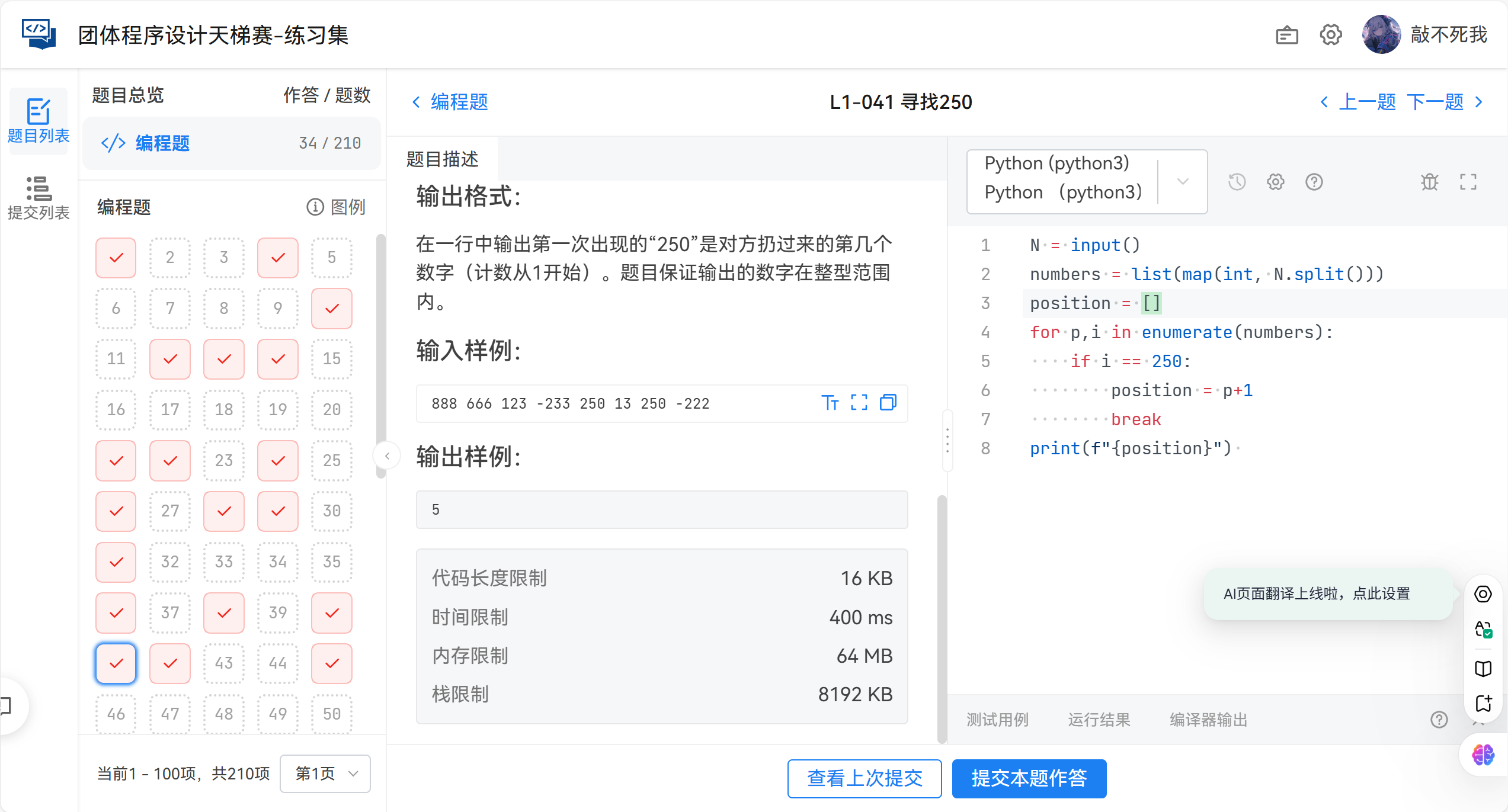Switch to the 测试用例 tab
The image size is (1508, 812).
pos(997,720)
